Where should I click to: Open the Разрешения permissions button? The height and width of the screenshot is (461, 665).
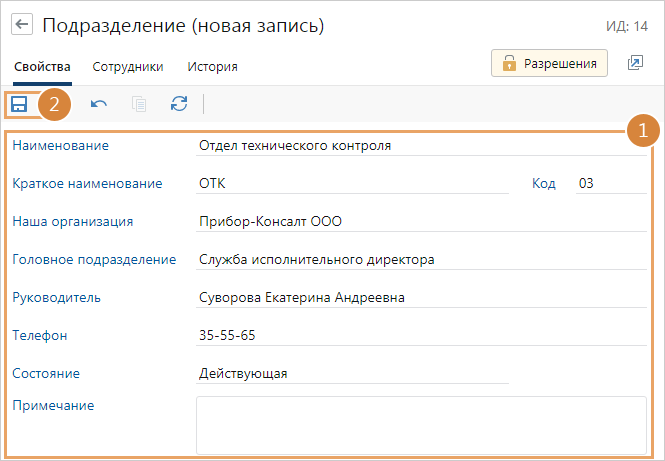[550, 63]
